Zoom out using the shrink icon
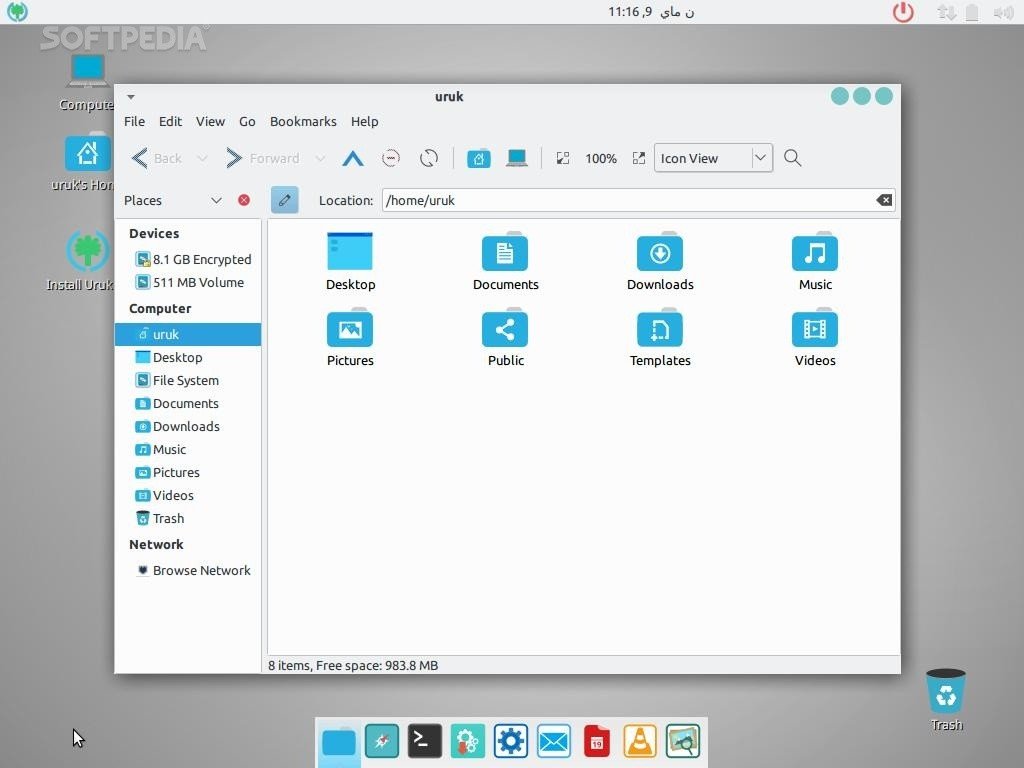The image size is (1024, 768). (x=563, y=158)
